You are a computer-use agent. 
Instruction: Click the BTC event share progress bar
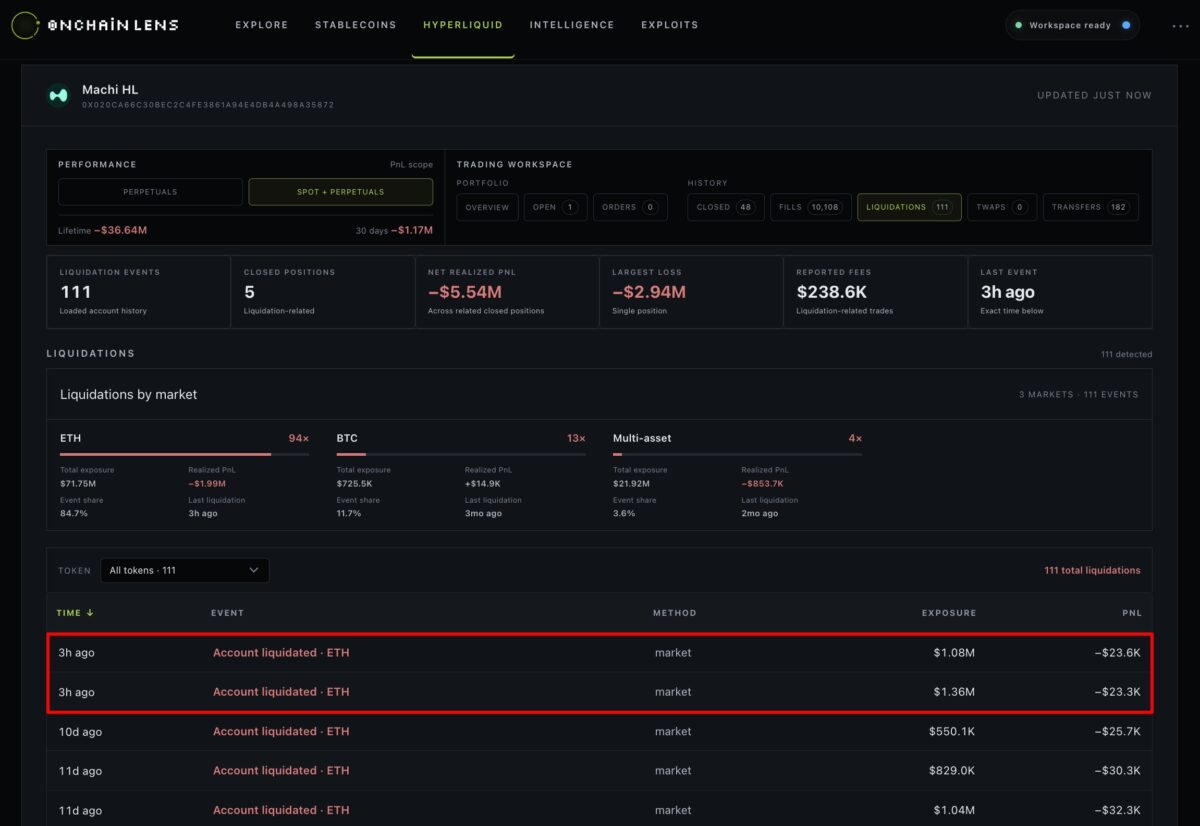[x=461, y=454]
